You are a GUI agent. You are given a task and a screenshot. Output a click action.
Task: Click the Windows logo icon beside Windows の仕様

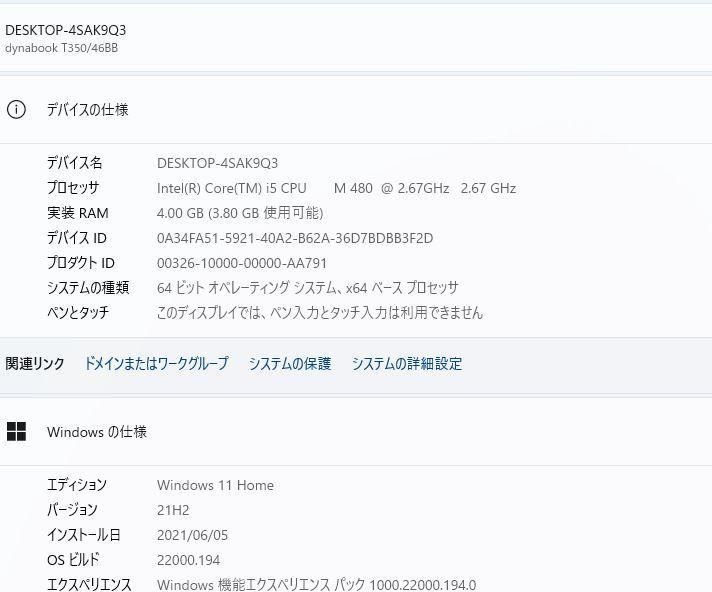point(16,431)
